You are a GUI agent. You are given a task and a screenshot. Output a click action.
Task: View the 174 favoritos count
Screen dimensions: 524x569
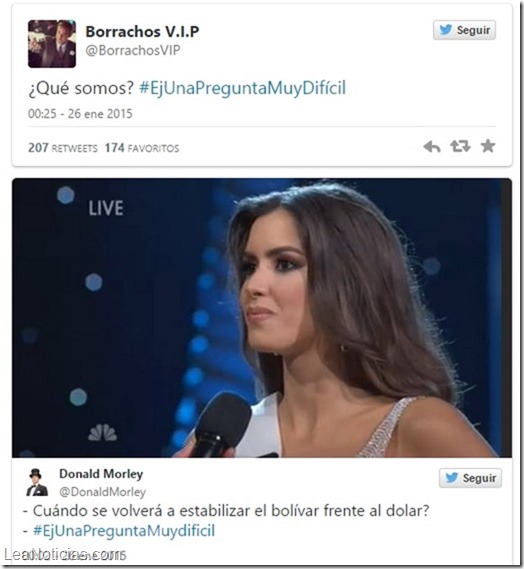point(142,148)
